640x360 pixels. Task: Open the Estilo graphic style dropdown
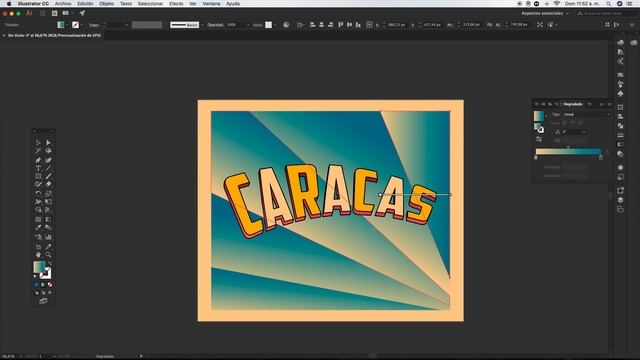(275, 25)
